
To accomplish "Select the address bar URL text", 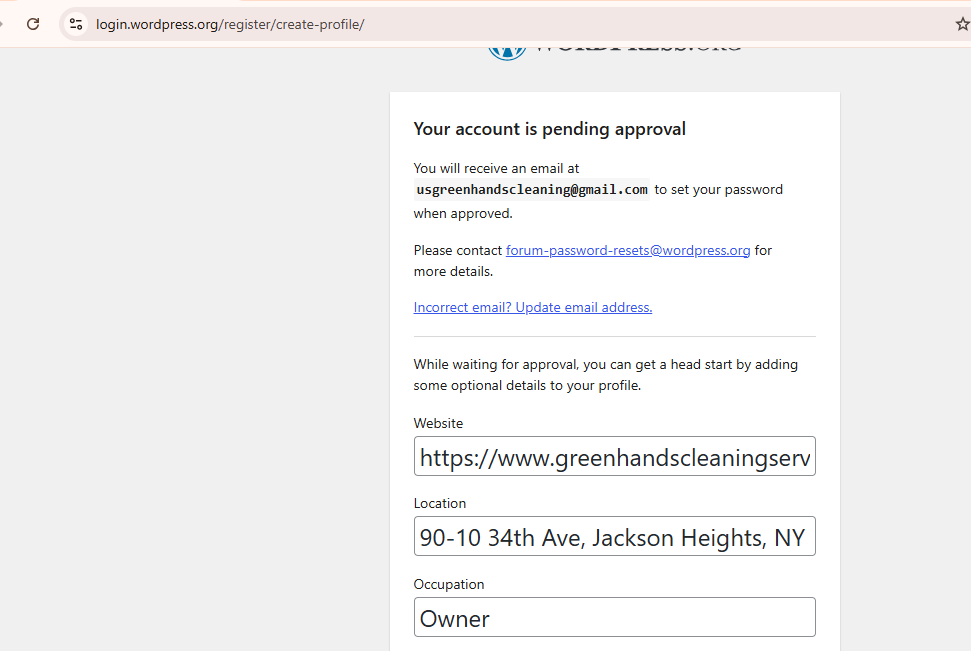I will coord(230,24).
